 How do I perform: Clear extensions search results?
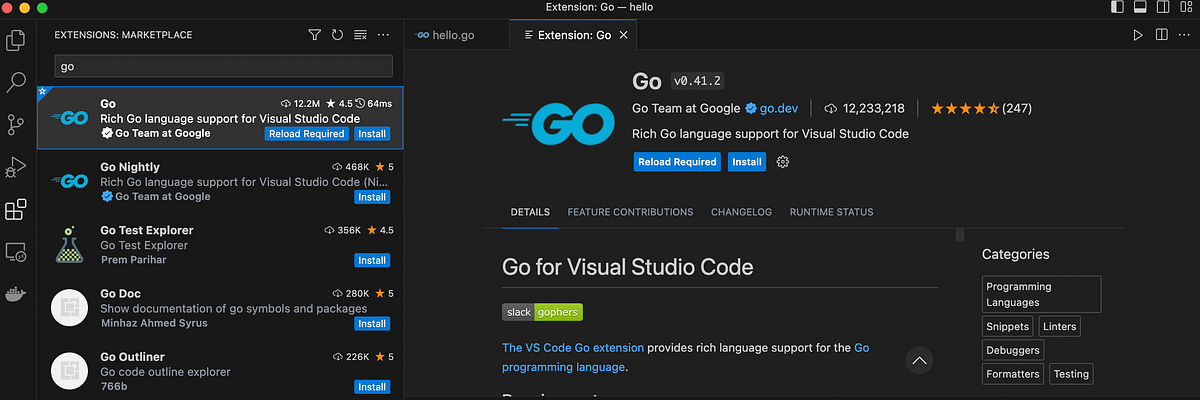point(361,35)
